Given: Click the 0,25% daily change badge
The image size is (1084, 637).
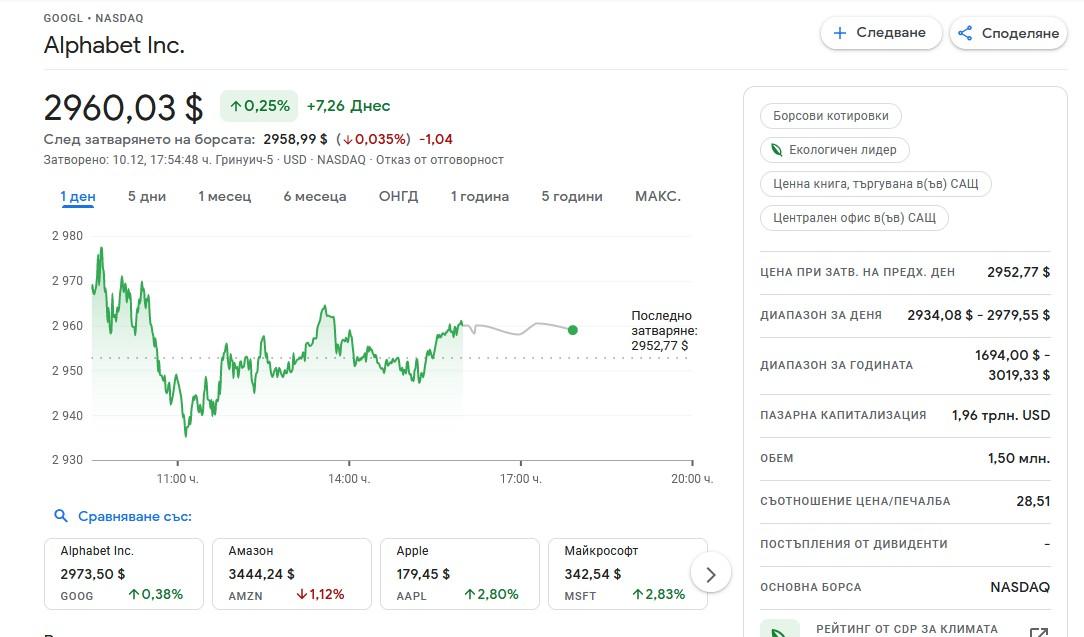Looking at the screenshot, I should 259,106.
